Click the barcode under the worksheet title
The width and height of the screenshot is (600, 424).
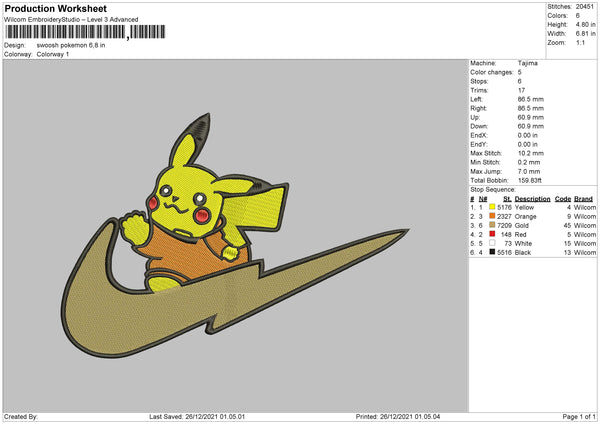pyautogui.click(x=85, y=32)
